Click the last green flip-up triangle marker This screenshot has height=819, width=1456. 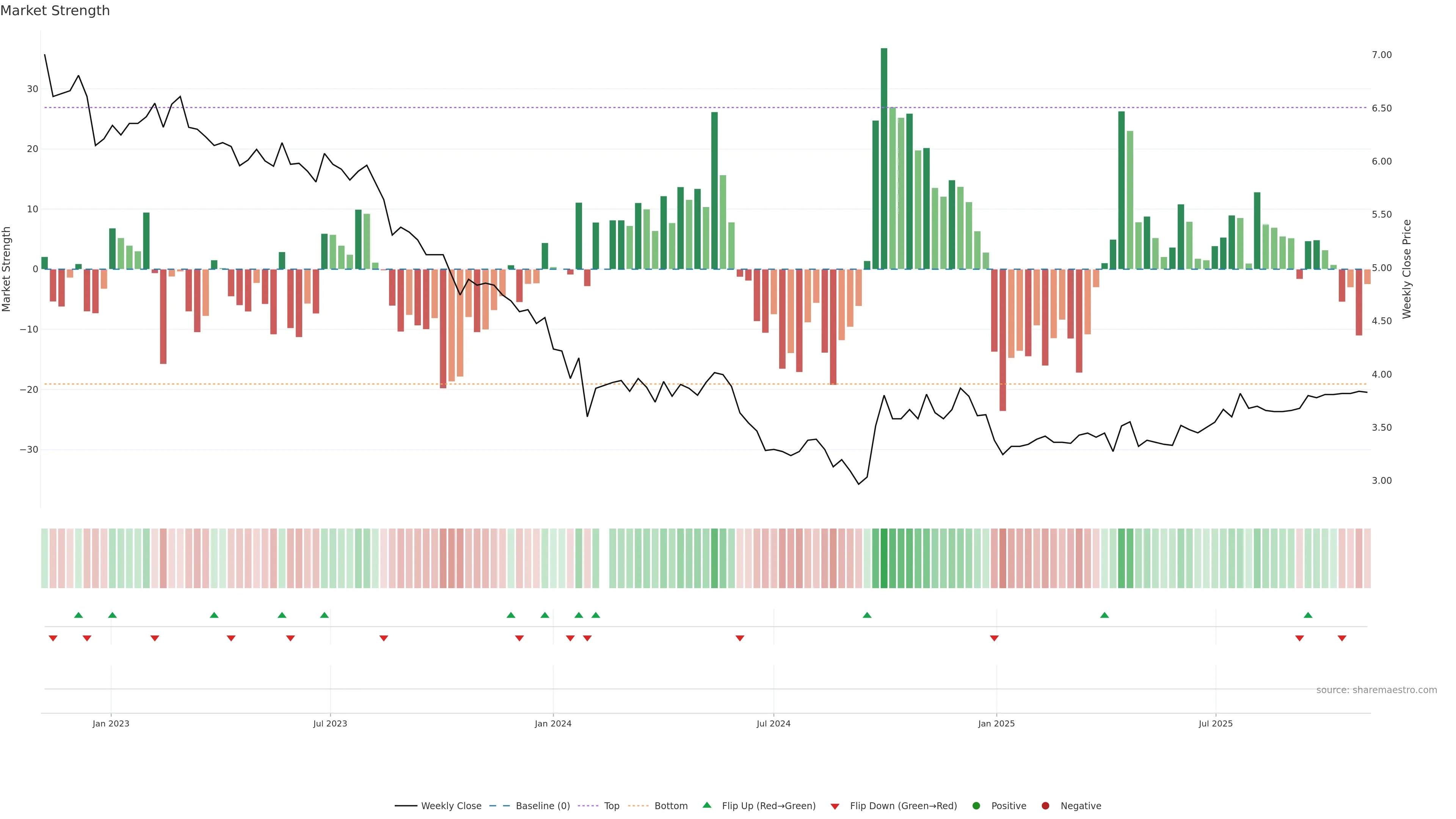tap(1308, 615)
